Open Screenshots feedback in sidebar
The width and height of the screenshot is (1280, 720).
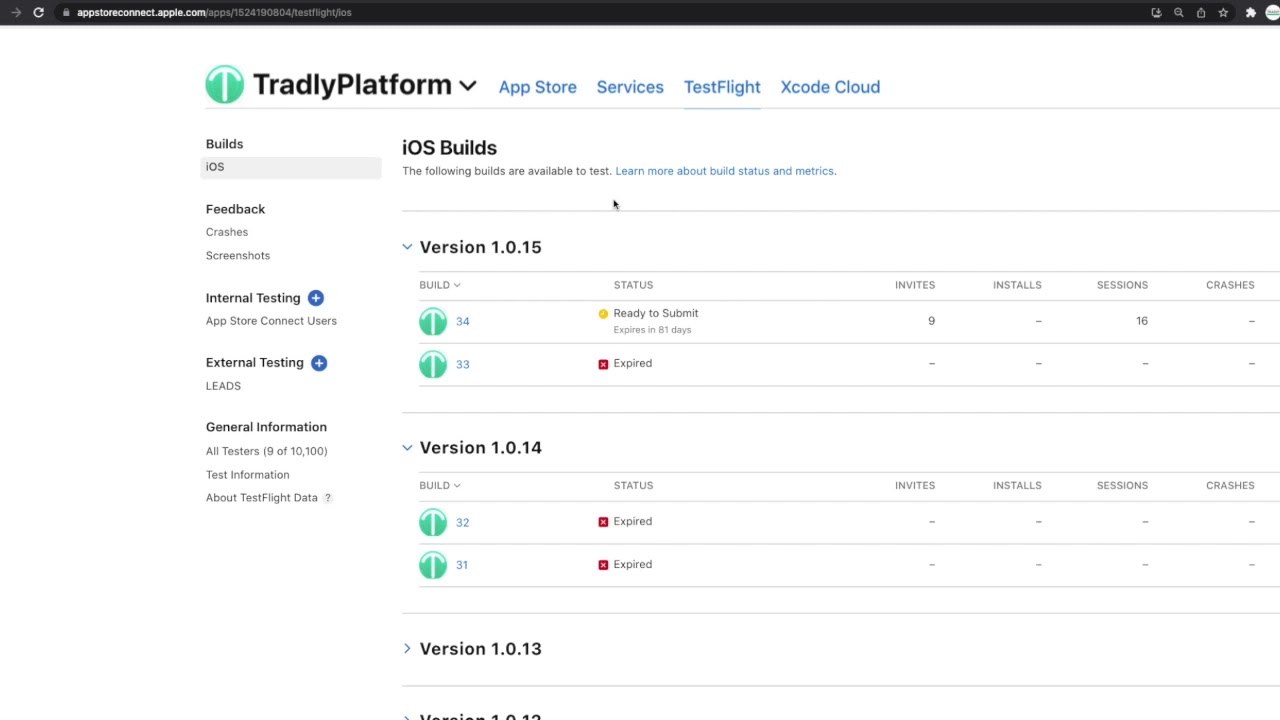coord(238,256)
